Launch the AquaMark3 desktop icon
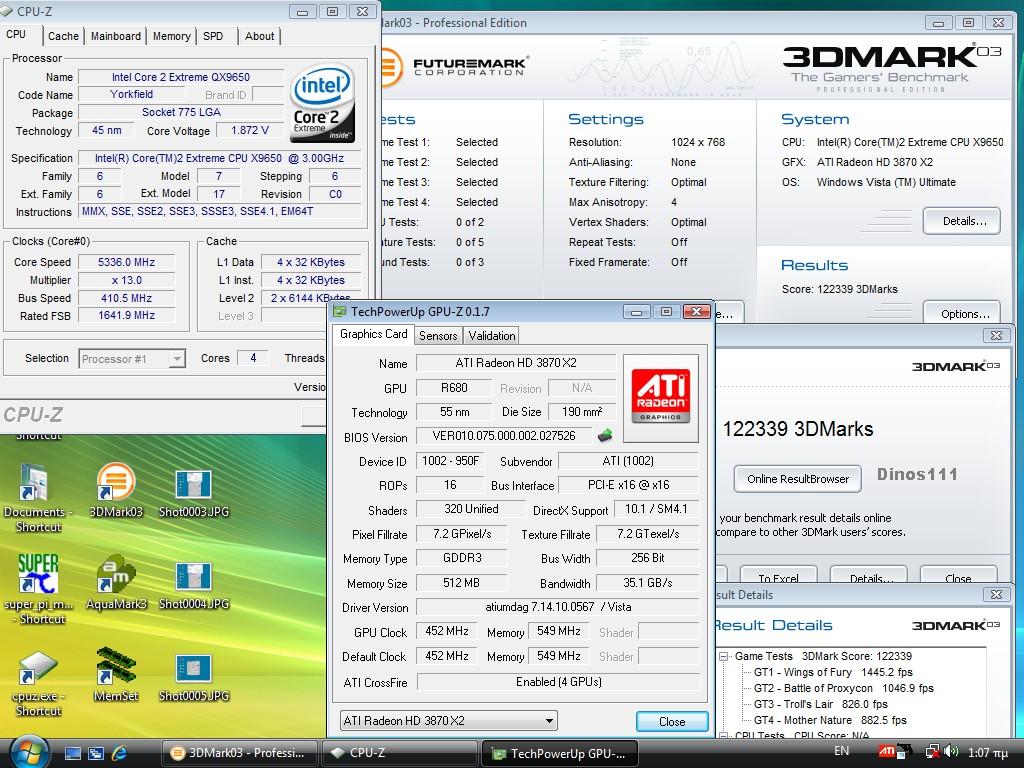The height and width of the screenshot is (768, 1024). point(116,583)
